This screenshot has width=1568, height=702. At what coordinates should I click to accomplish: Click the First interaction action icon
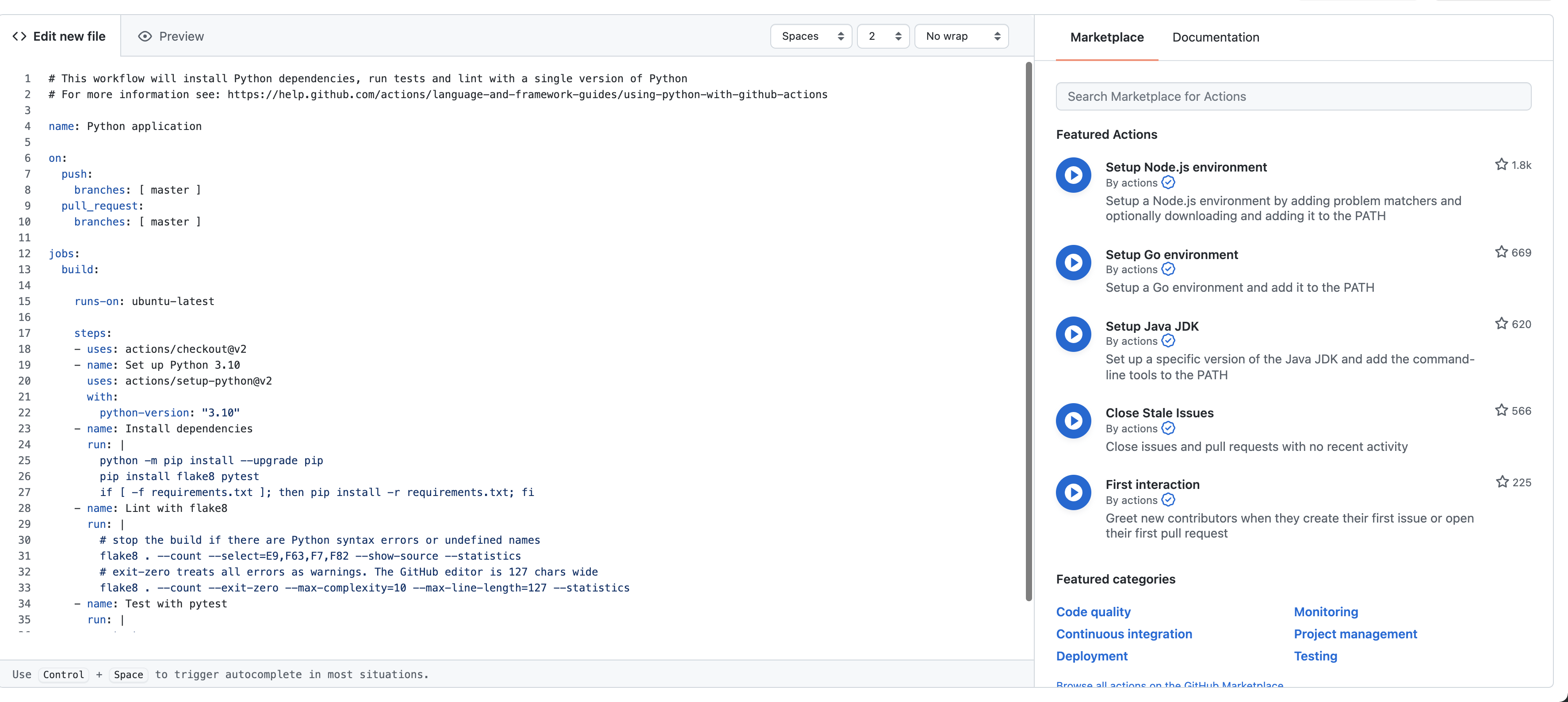point(1073,492)
